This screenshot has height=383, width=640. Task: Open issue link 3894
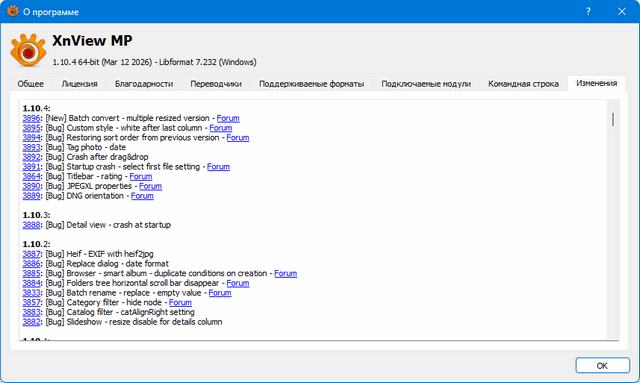point(31,138)
